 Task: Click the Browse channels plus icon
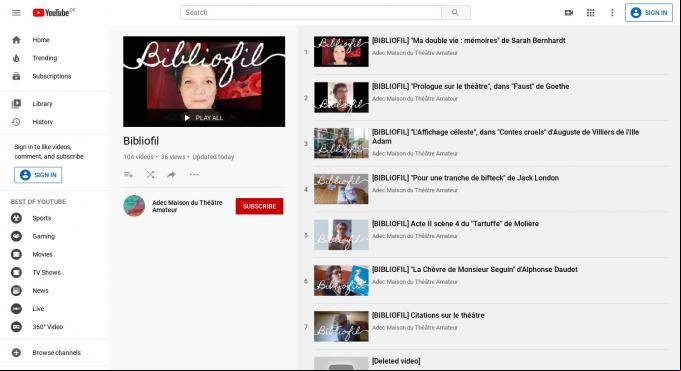[16, 353]
